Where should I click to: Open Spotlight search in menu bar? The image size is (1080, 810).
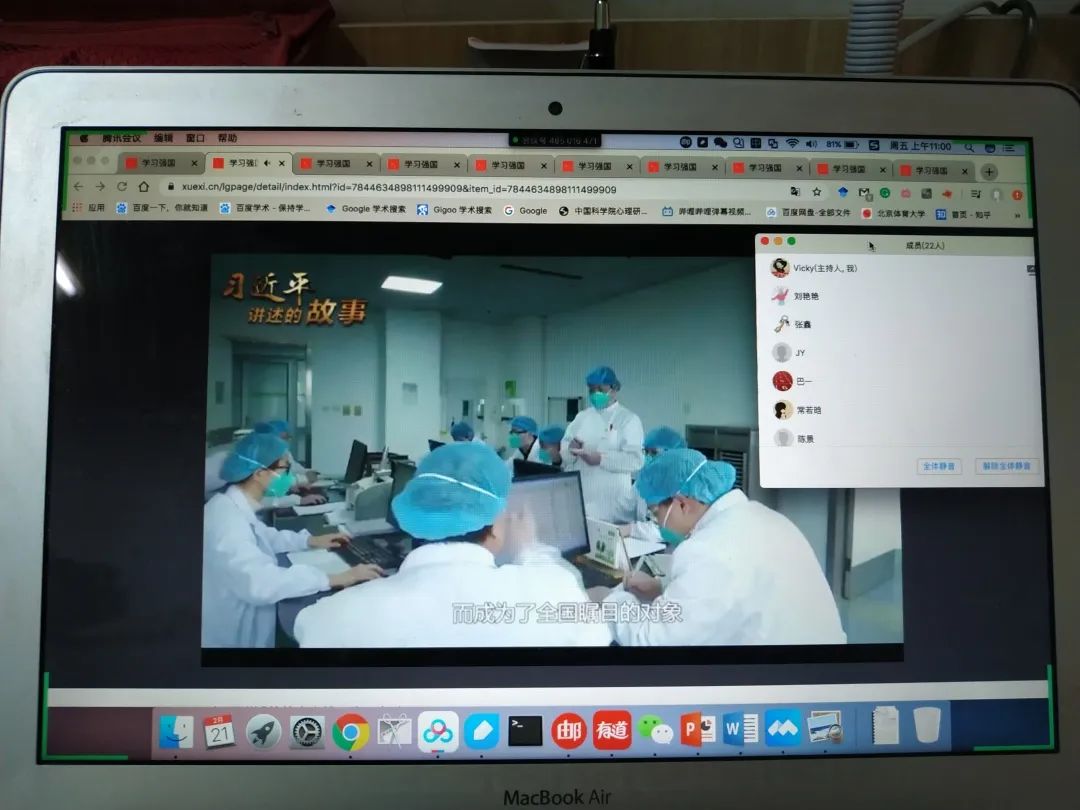(969, 147)
